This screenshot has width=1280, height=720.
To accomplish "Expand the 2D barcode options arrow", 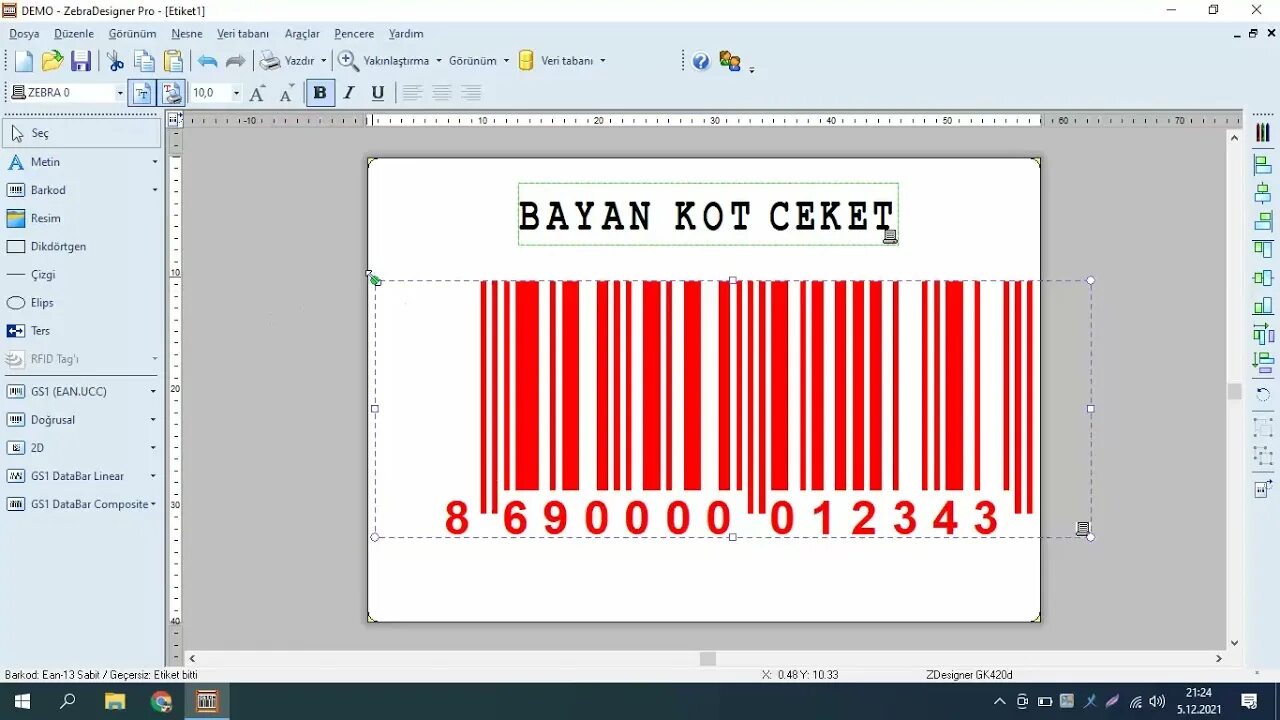I will click(x=153, y=448).
